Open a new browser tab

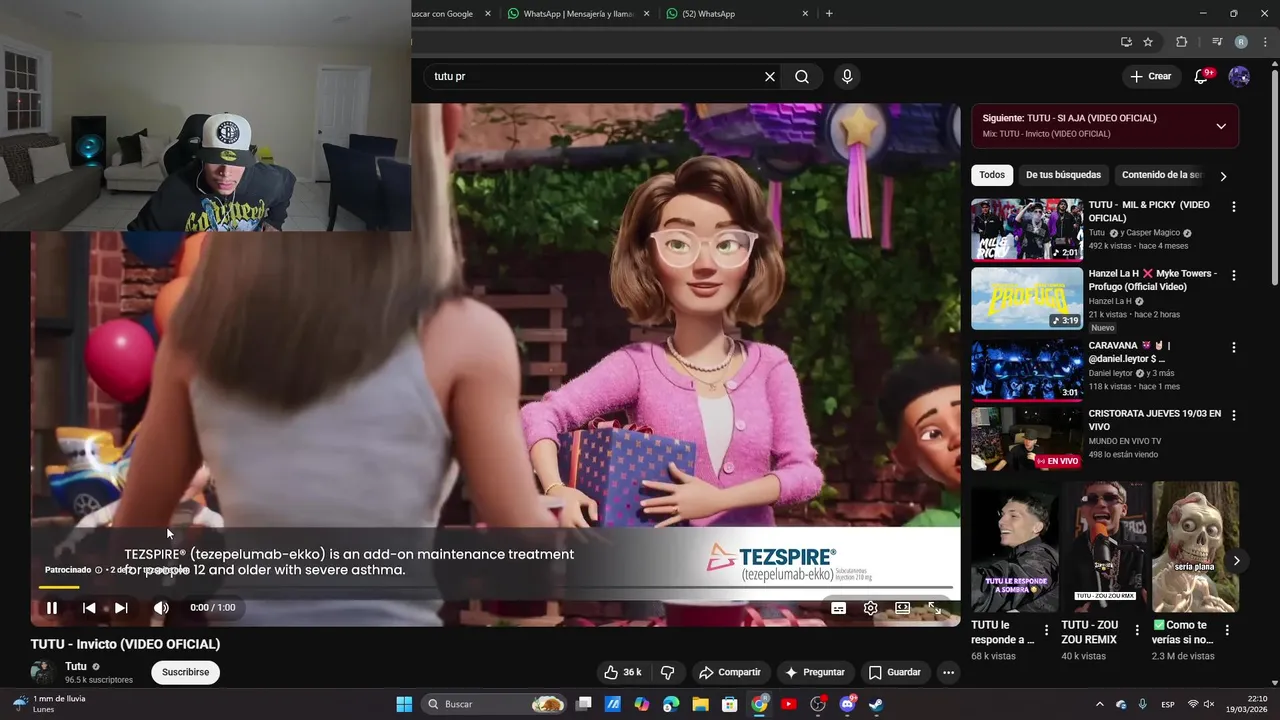coord(829,14)
